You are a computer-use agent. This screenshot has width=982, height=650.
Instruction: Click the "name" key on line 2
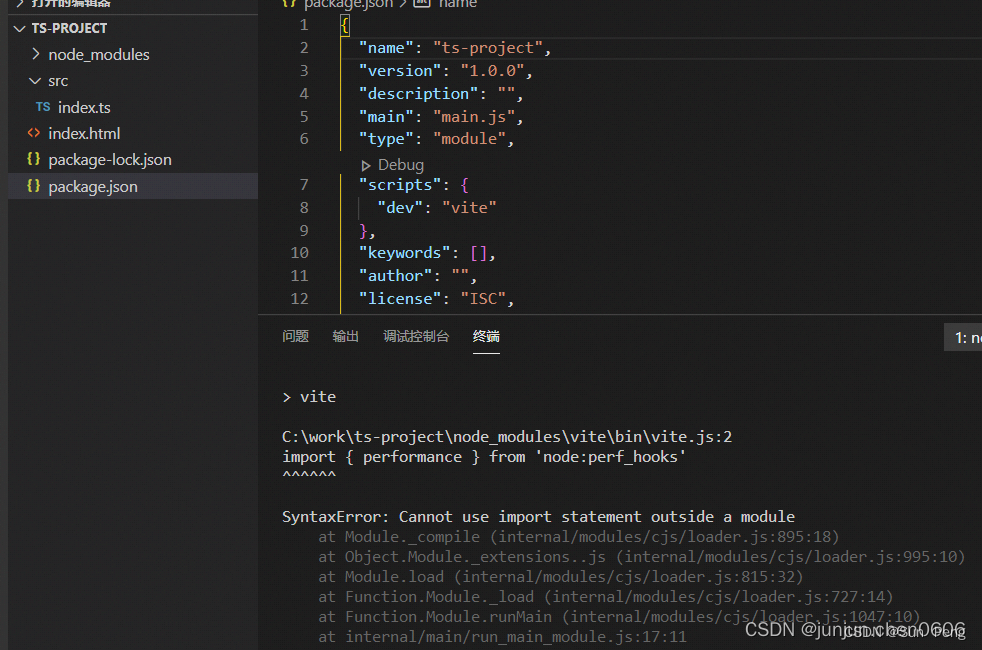pyautogui.click(x=386, y=48)
